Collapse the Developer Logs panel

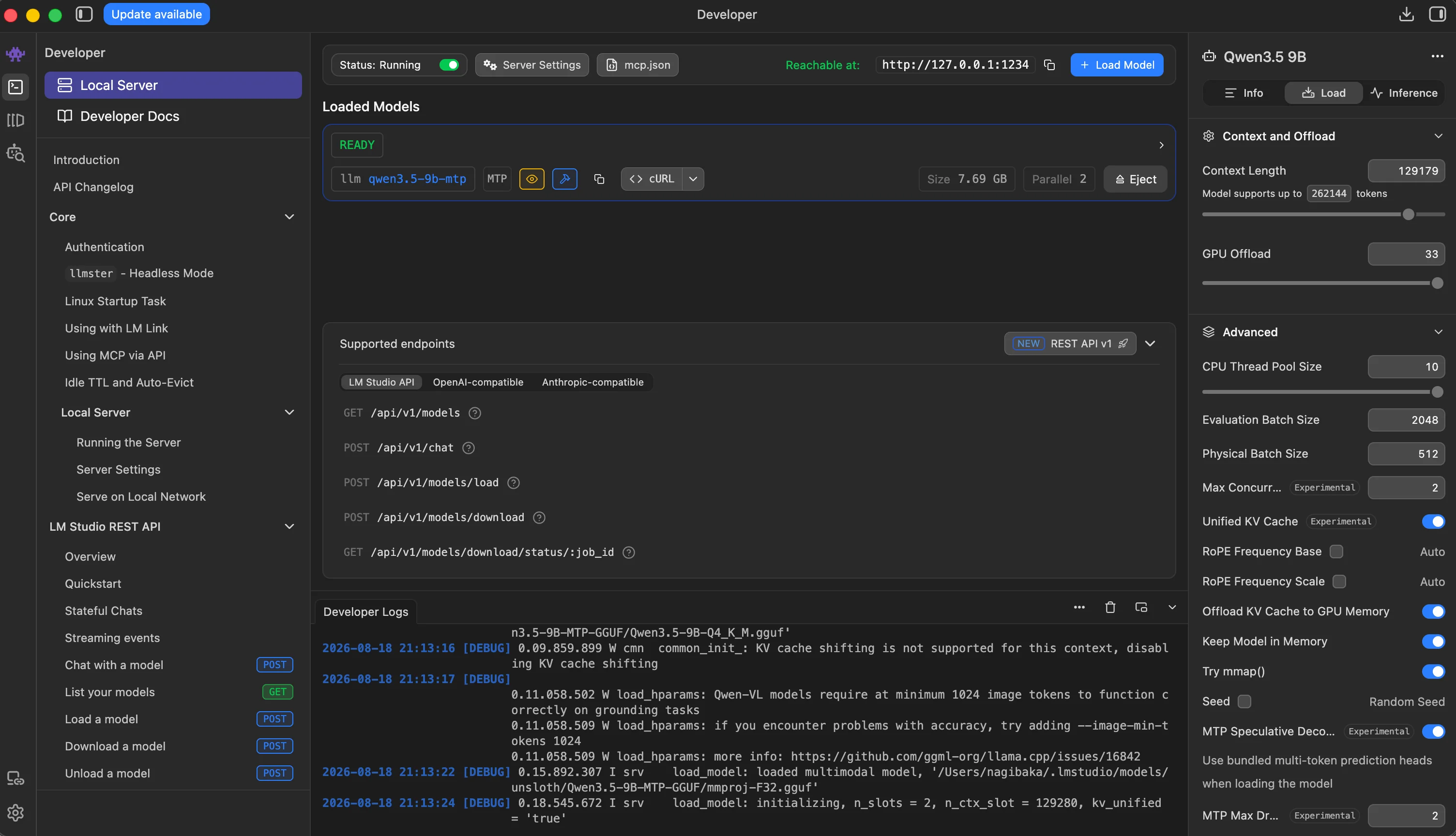point(1172,608)
